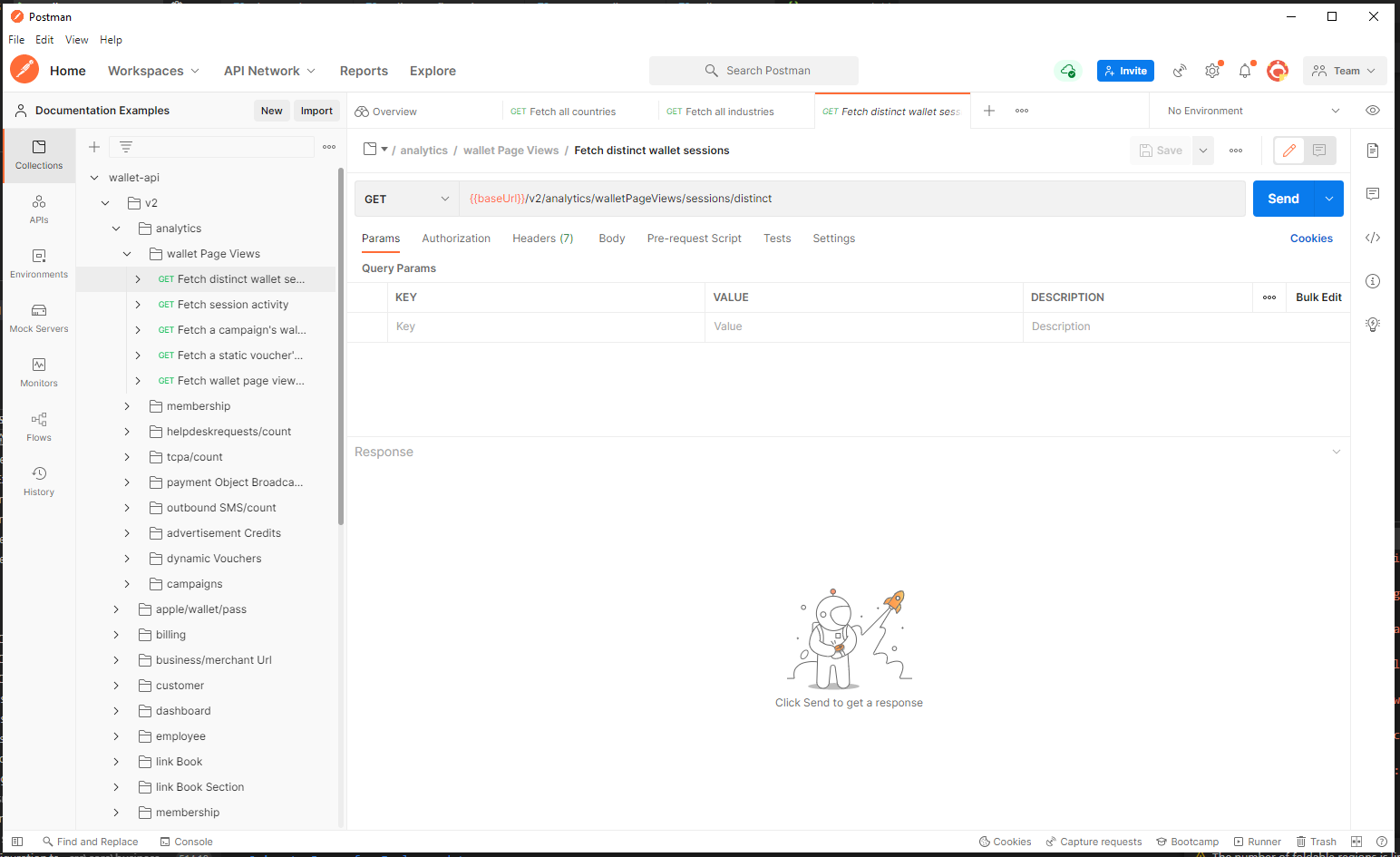Image resolution: width=1400 pixels, height=857 pixels.
Task: Collapse the wallet Page Views folder
Action: tap(127, 254)
